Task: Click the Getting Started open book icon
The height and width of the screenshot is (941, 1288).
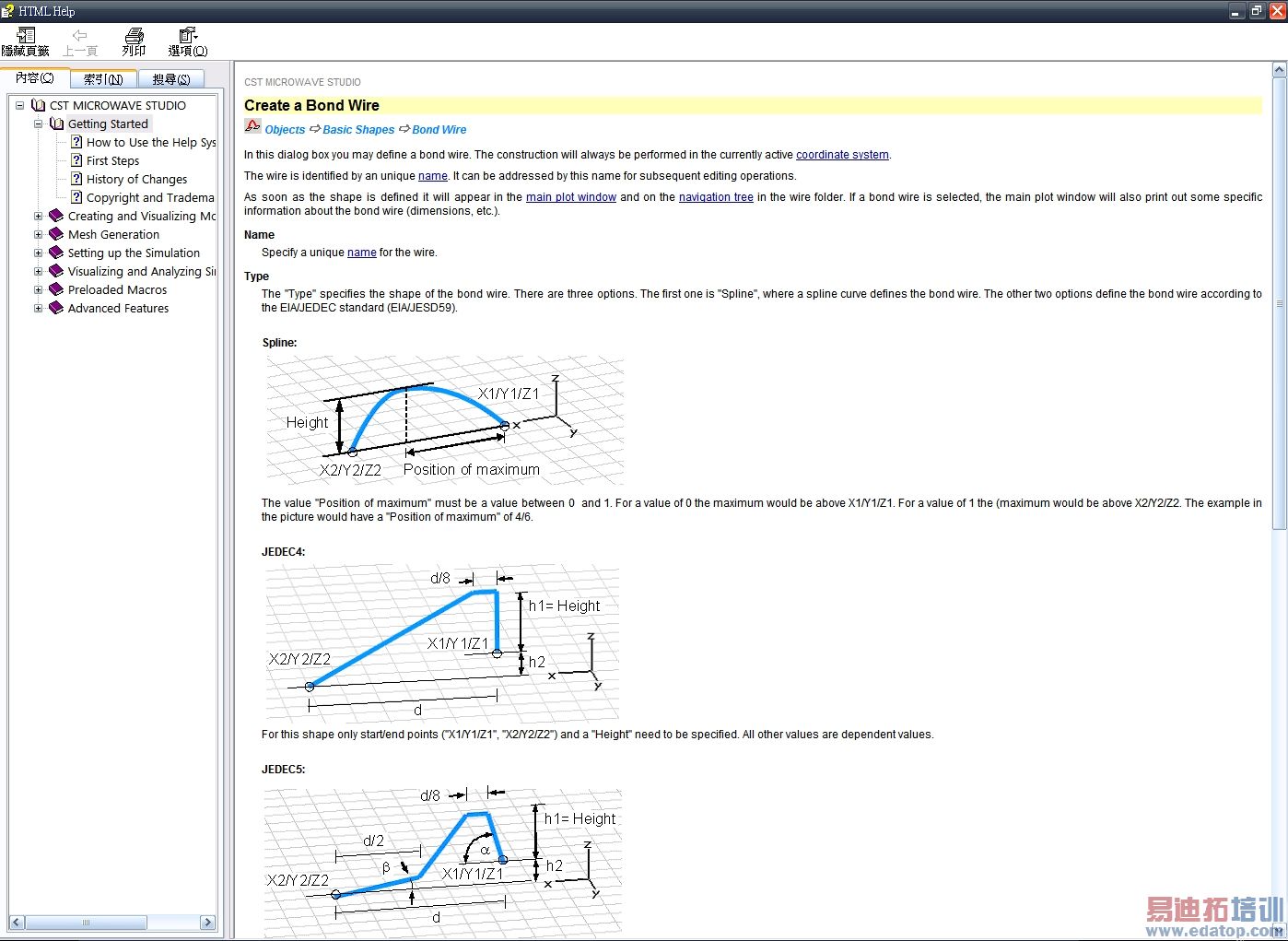Action: [57, 124]
